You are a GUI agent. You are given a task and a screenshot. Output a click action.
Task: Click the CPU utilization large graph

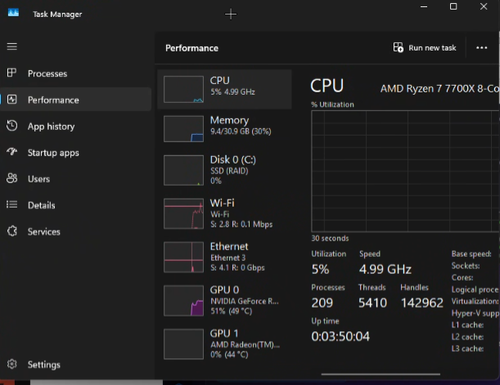tap(405, 171)
